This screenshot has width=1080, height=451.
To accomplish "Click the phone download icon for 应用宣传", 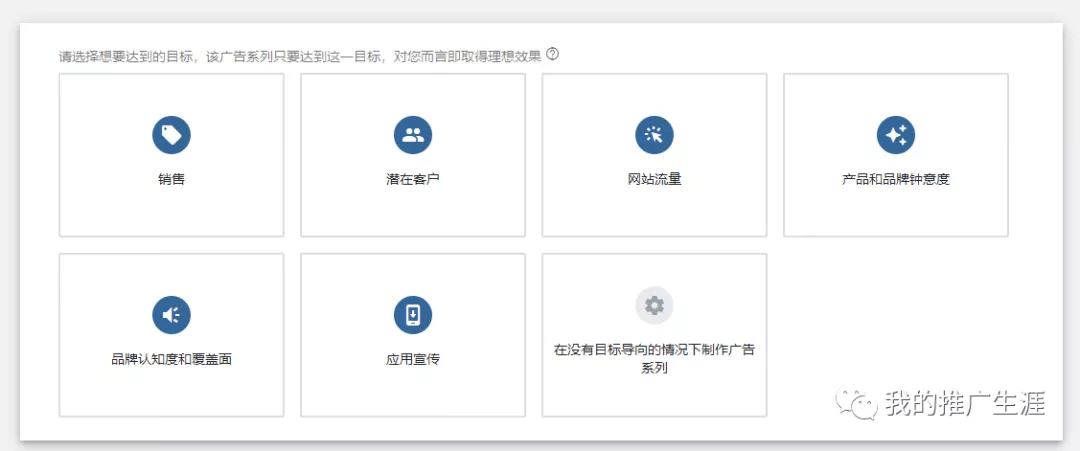I will tap(412, 315).
